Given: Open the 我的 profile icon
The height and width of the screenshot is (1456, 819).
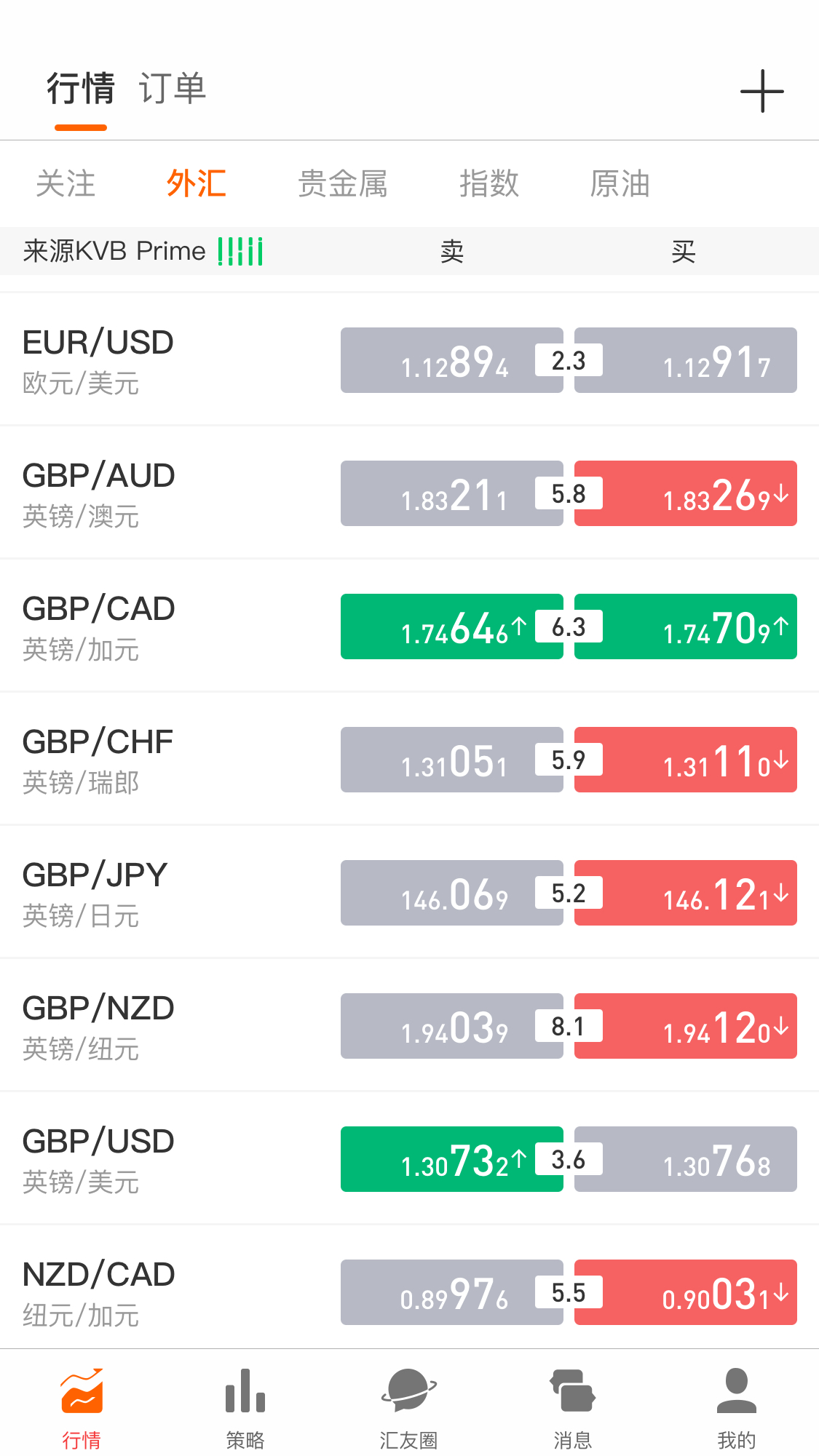Looking at the screenshot, I should (x=737, y=1391).
